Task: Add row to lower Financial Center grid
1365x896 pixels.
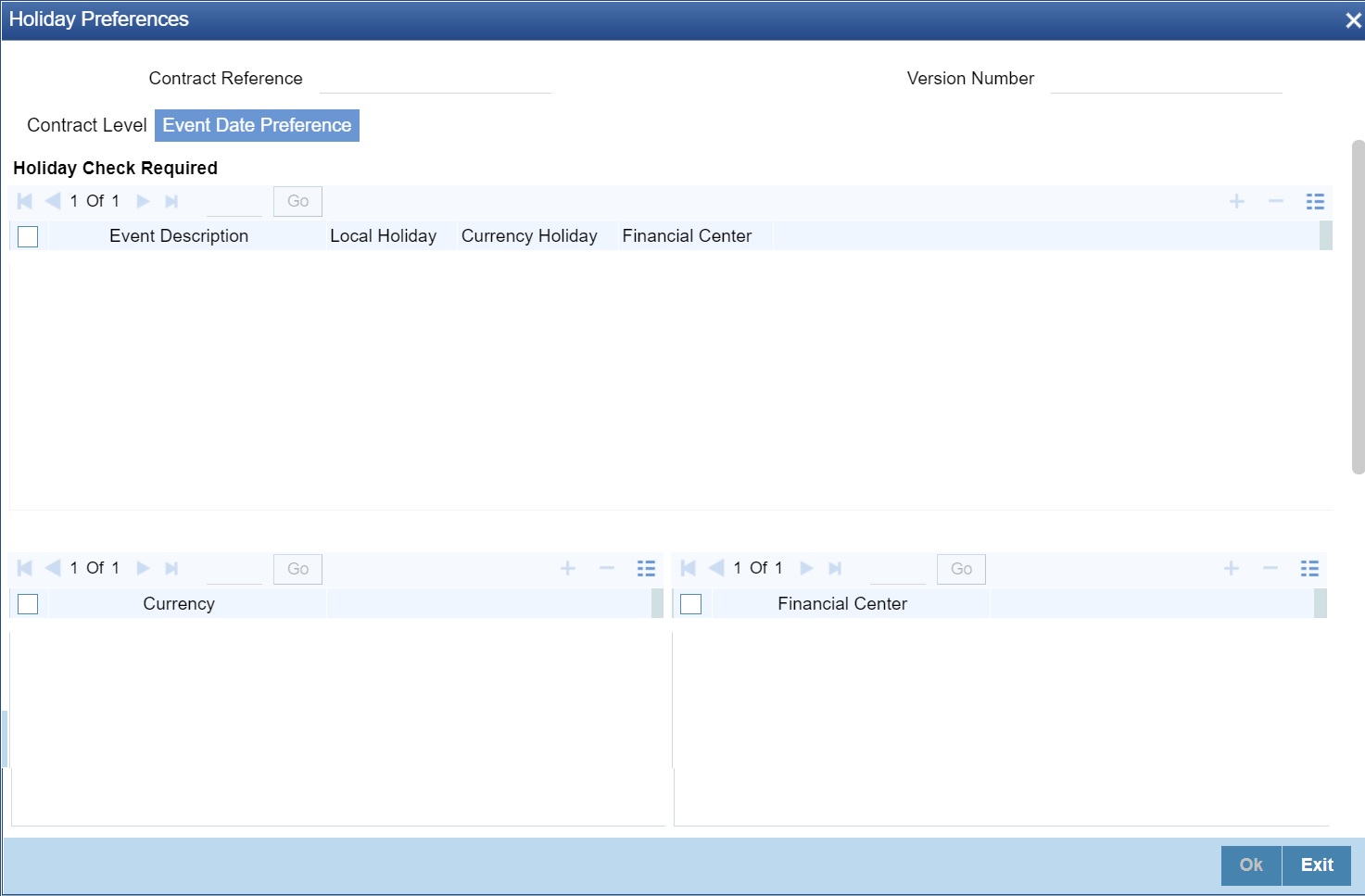Action: pyautogui.click(x=1232, y=568)
